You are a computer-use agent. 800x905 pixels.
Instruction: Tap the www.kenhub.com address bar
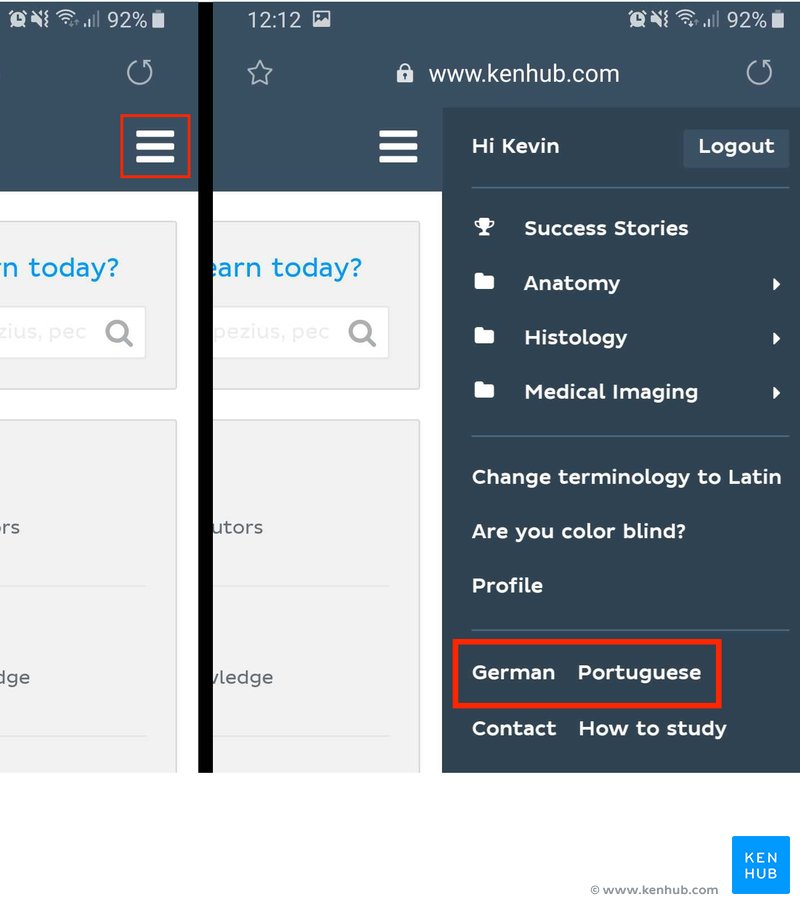[x=524, y=73]
